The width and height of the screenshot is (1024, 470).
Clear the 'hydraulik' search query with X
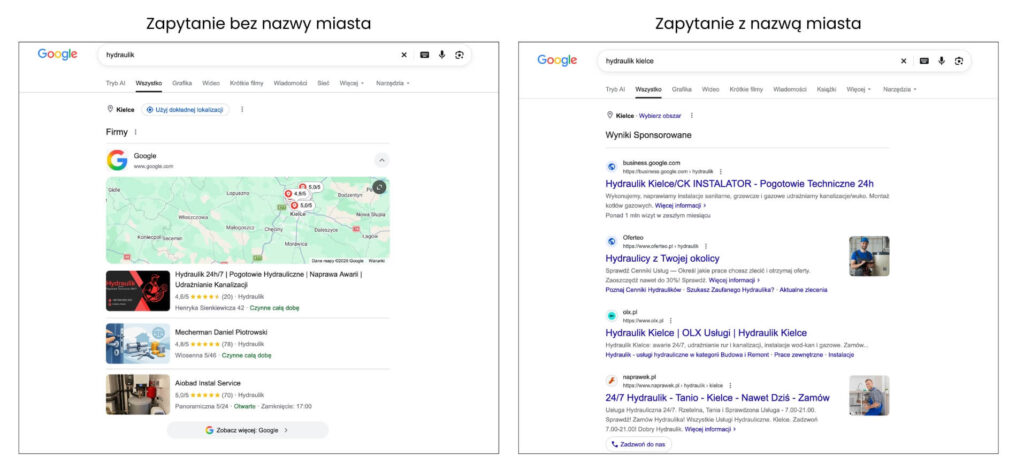point(404,55)
